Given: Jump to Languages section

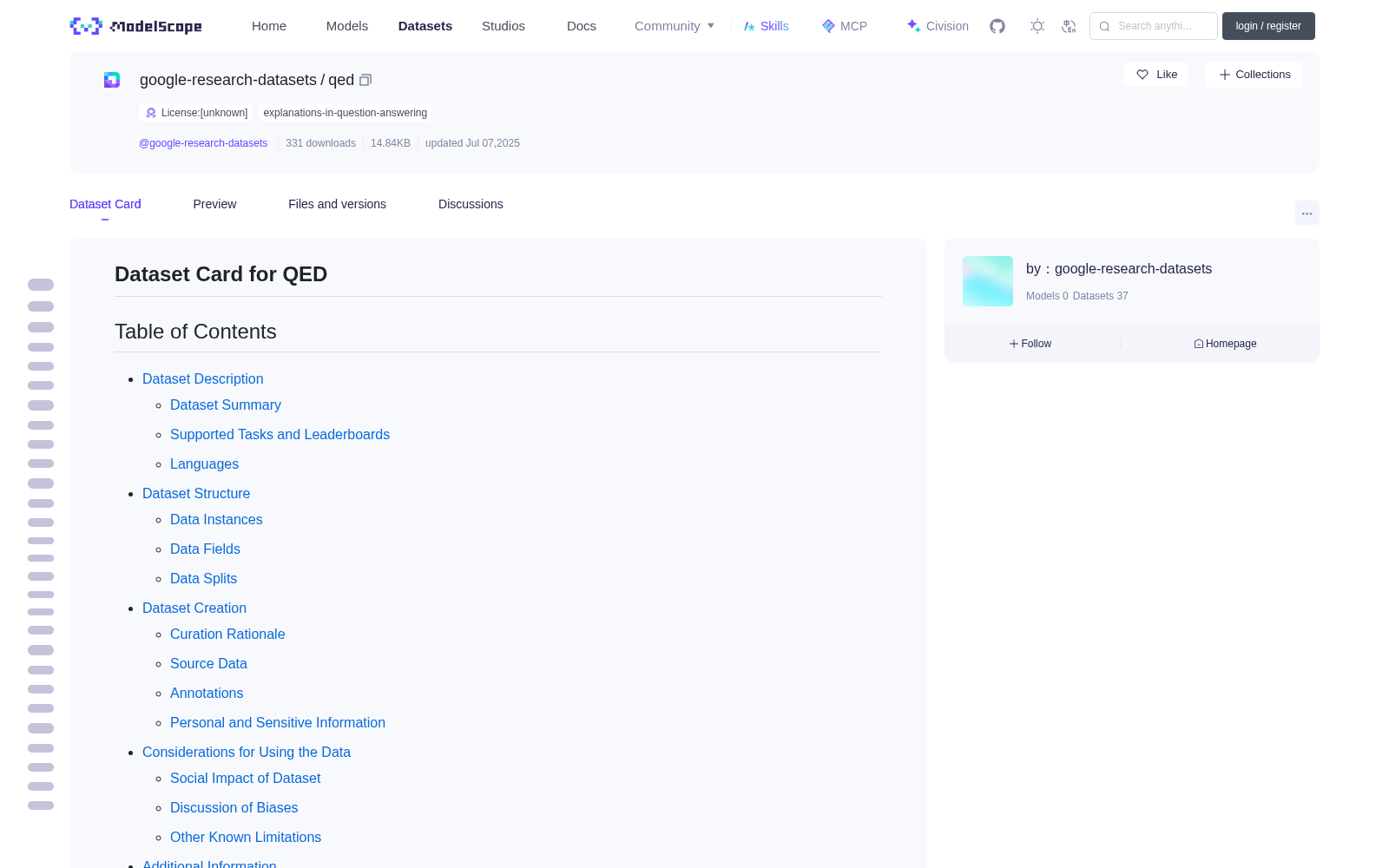Looking at the screenshot, I should pos(204,464).
